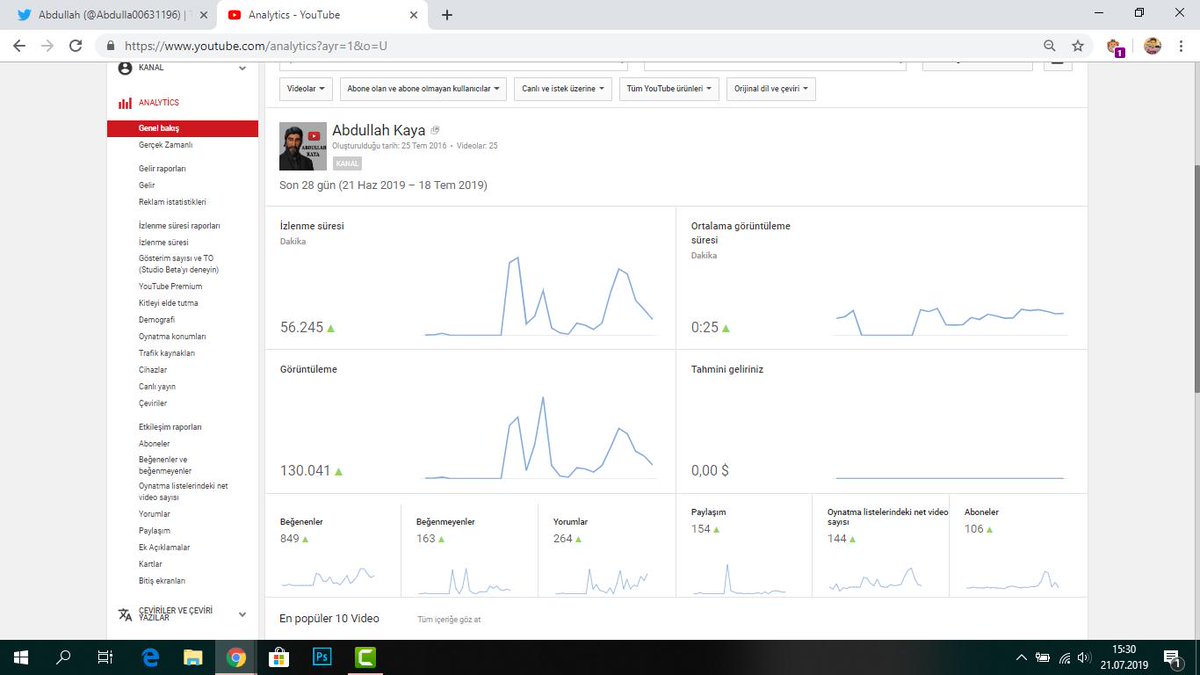Screen dimensions: 1200x675
Task: Open Kitleyi elde tutma report
Action: 168,303
